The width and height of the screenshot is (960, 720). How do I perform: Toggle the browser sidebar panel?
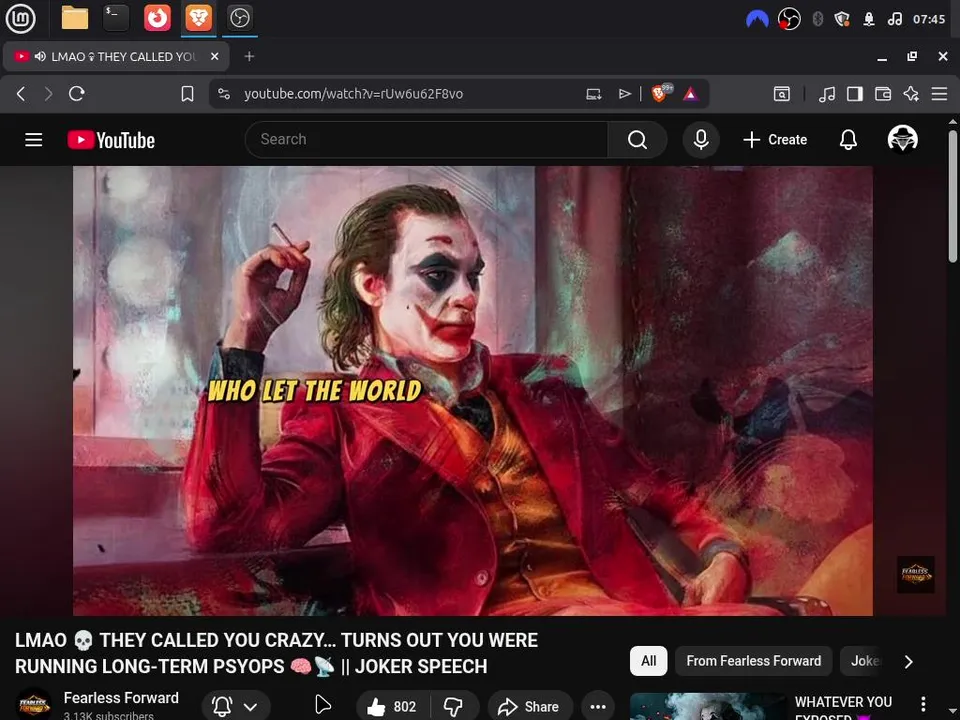click(x=855, y=94)
